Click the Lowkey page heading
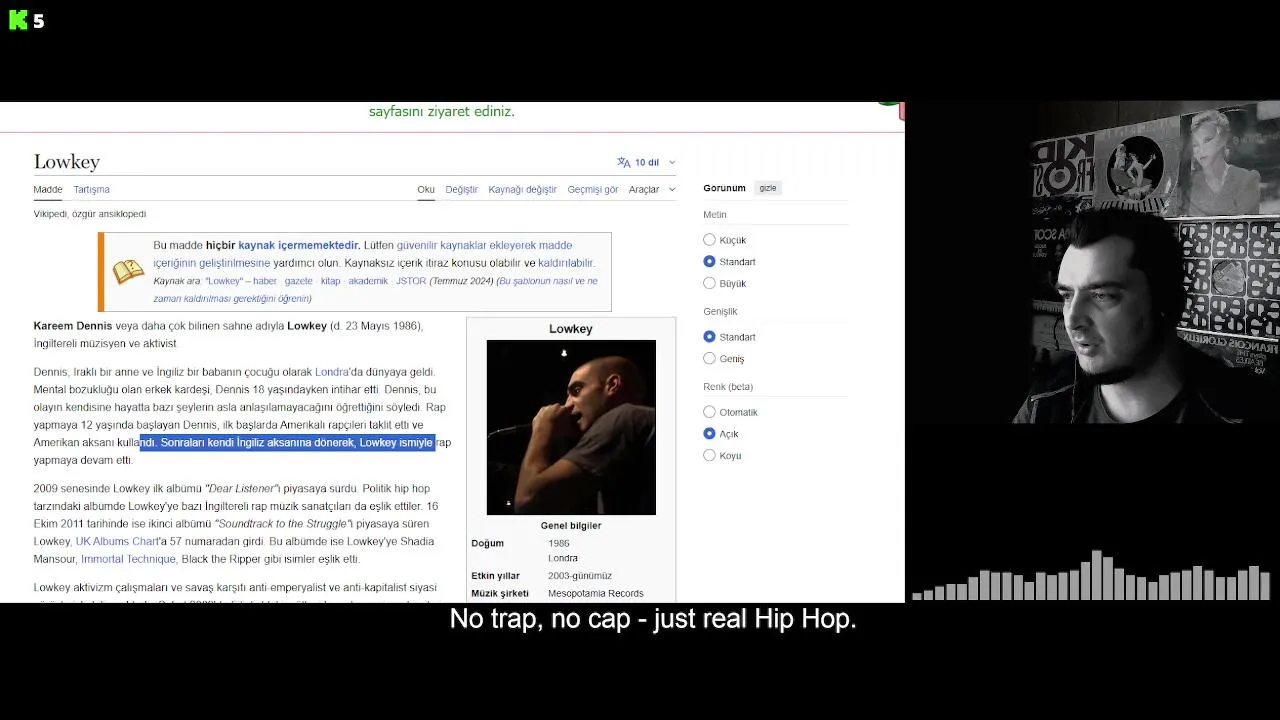This screenshot has height=720, width=1280. pyautogui.click(x=66, y=162)
